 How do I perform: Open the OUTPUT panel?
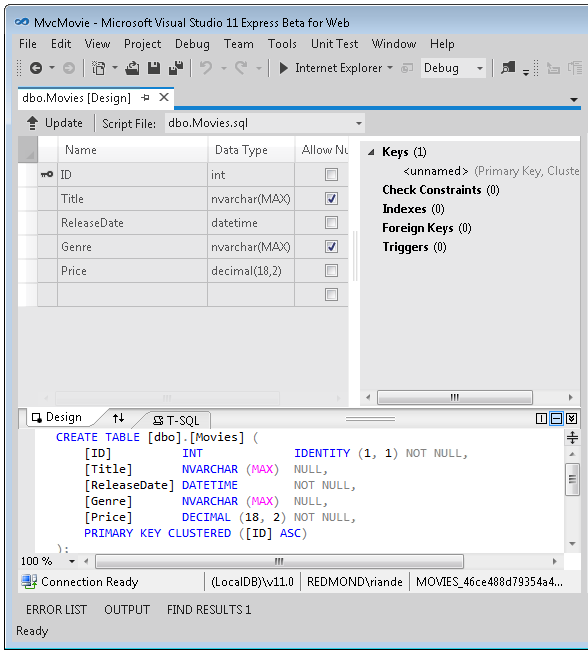127,610
